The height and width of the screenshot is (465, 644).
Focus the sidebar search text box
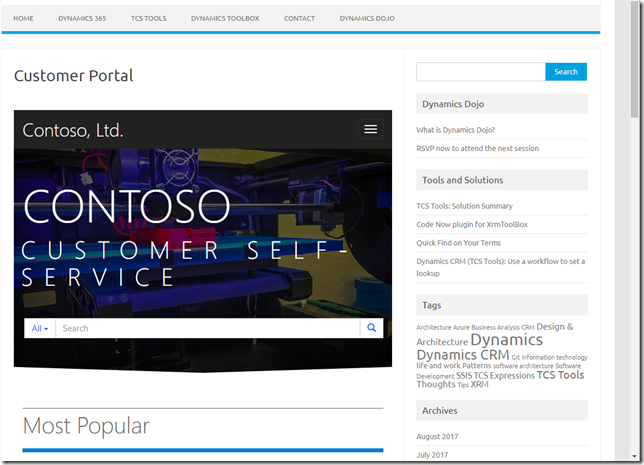point(481,71)
